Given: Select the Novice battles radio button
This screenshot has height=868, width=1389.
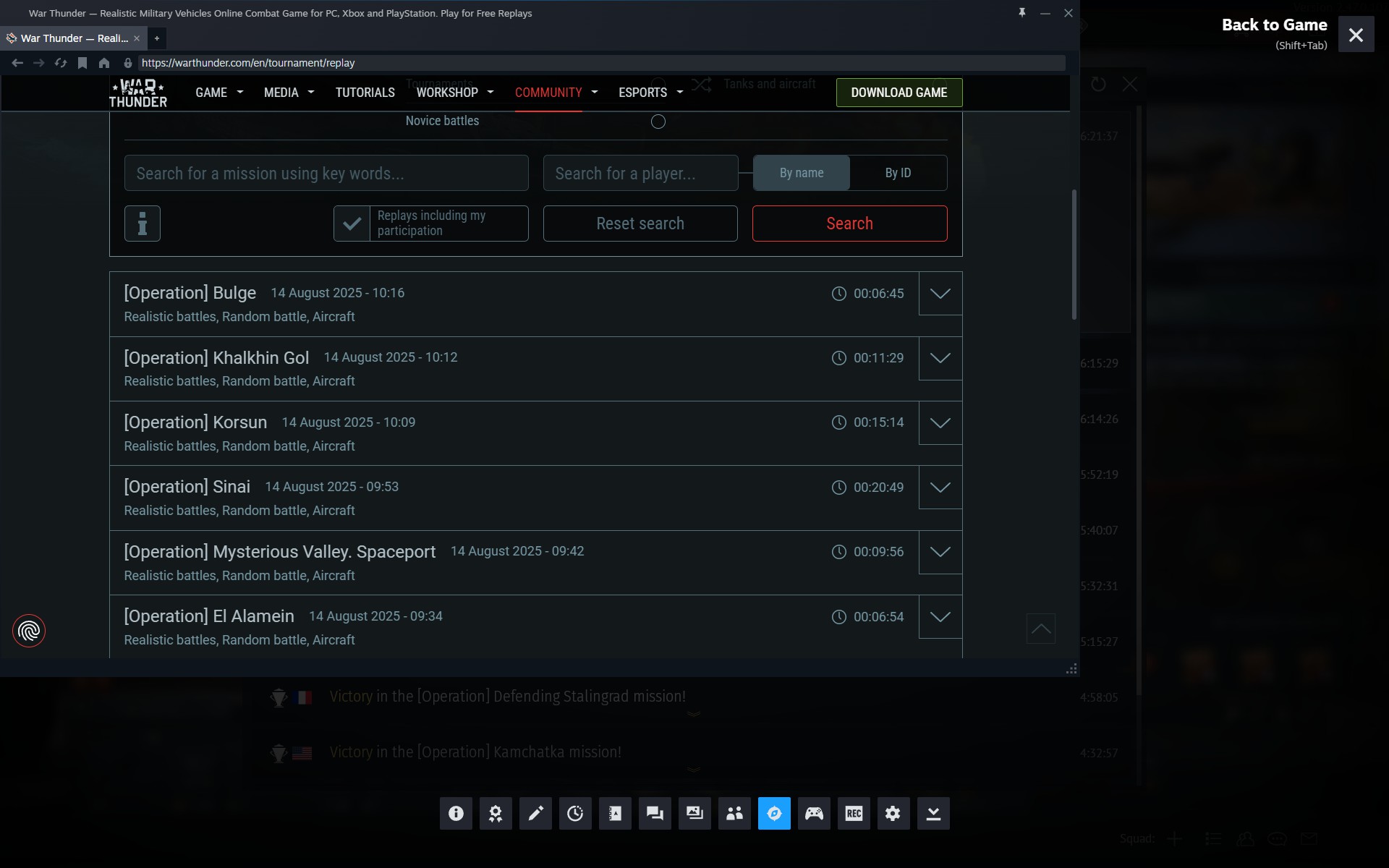Looking at the screenshot, I should [658, 122].
